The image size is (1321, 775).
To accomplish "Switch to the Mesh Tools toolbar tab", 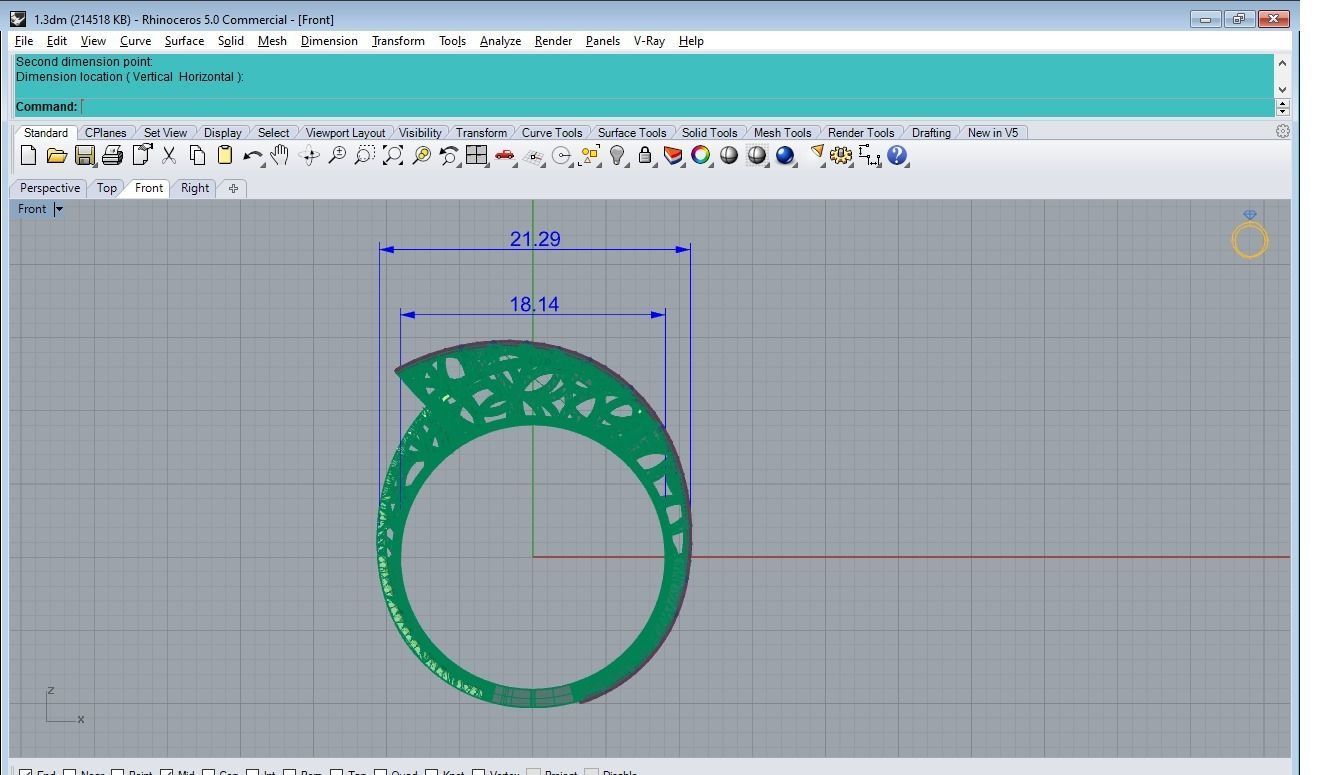I will [782, 132].
